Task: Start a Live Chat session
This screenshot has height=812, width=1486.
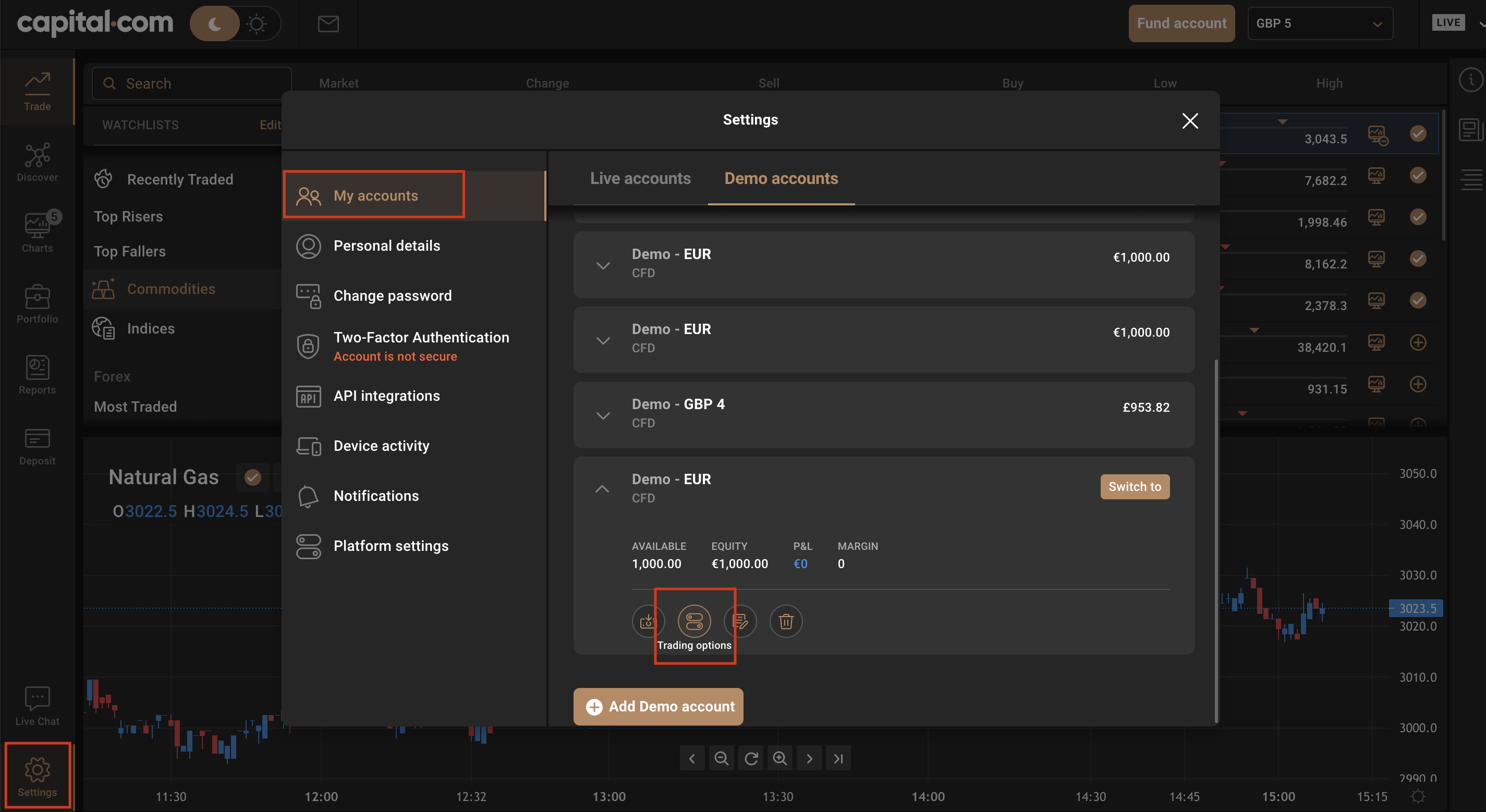Action: [x=37, y=706]
